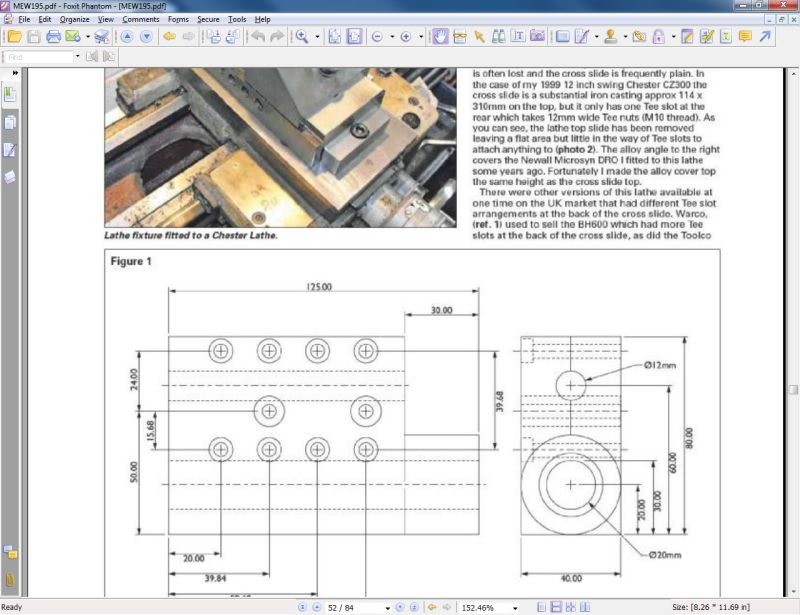Open the Edit menu
Viewport: 800px width, 615px height.
tap(45, 19)
